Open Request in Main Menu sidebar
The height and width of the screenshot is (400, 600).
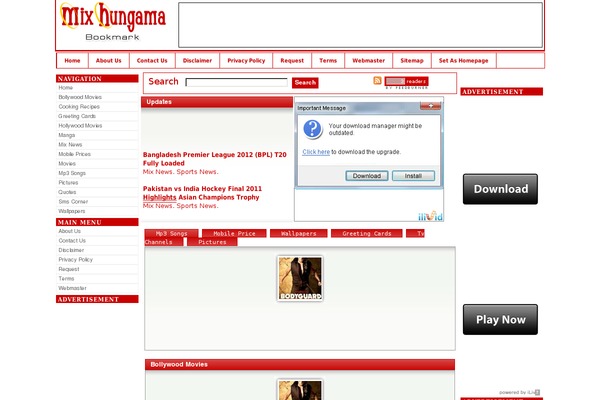coord(68,269)
